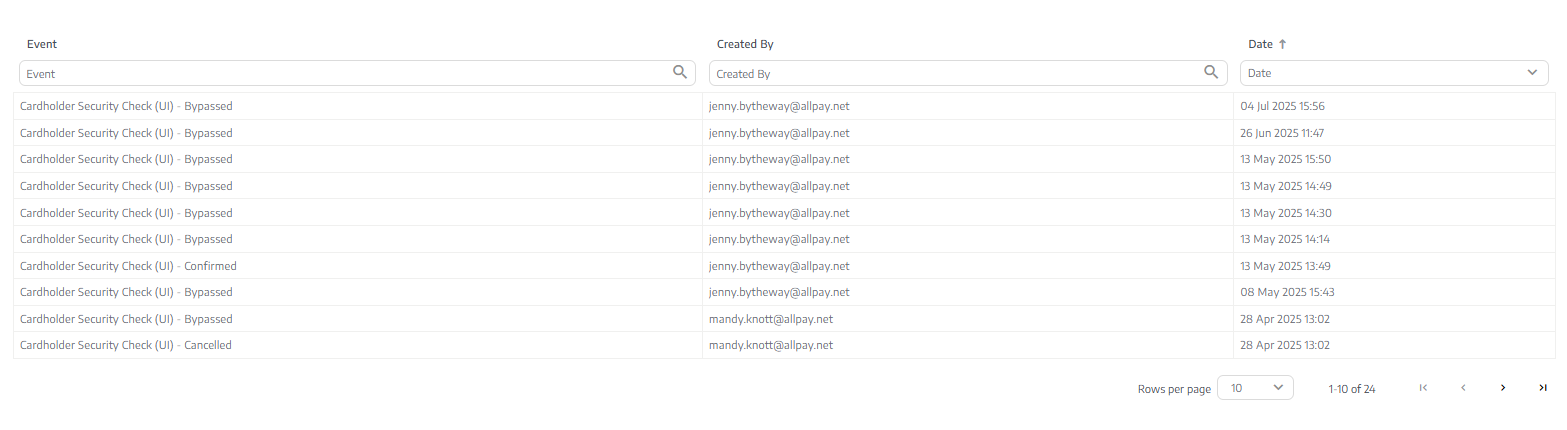Click jenny.bytheway@allpay.net in the Confirmed row
Image resolution: width=1567 pixels, height=430 pixels.
779,266
